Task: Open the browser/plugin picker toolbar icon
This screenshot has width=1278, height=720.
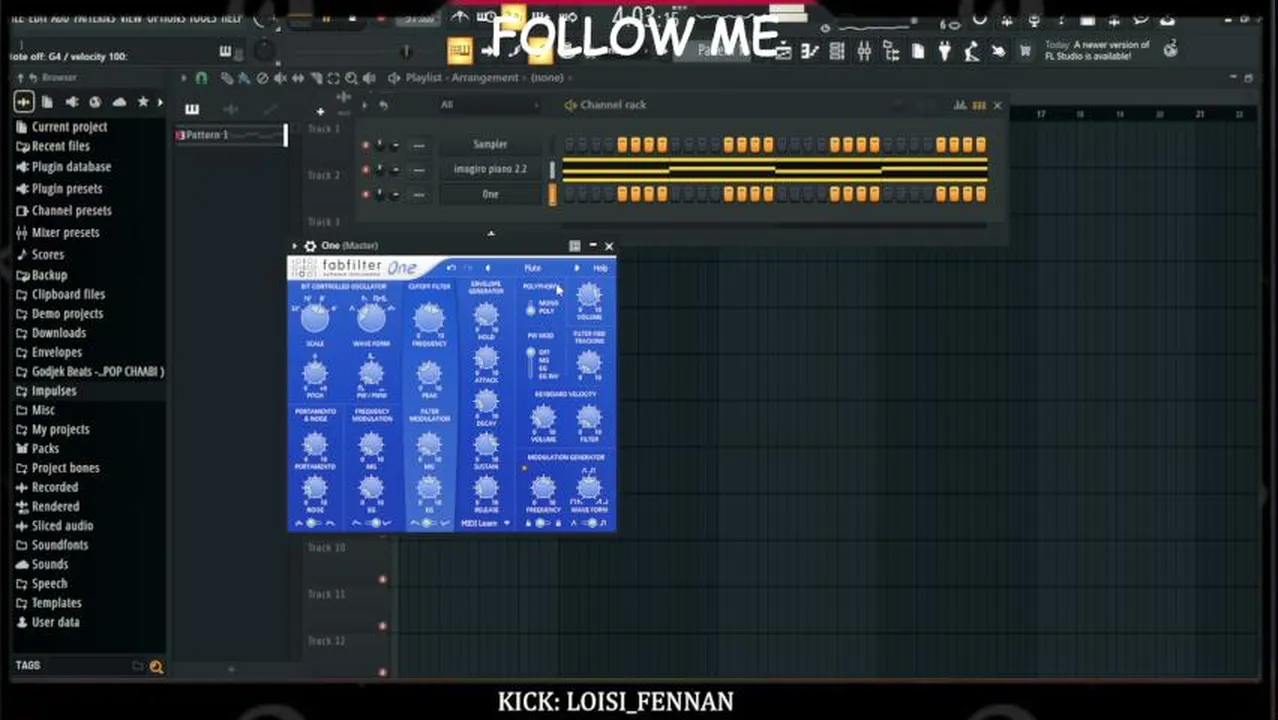Action: pos(891,51)
